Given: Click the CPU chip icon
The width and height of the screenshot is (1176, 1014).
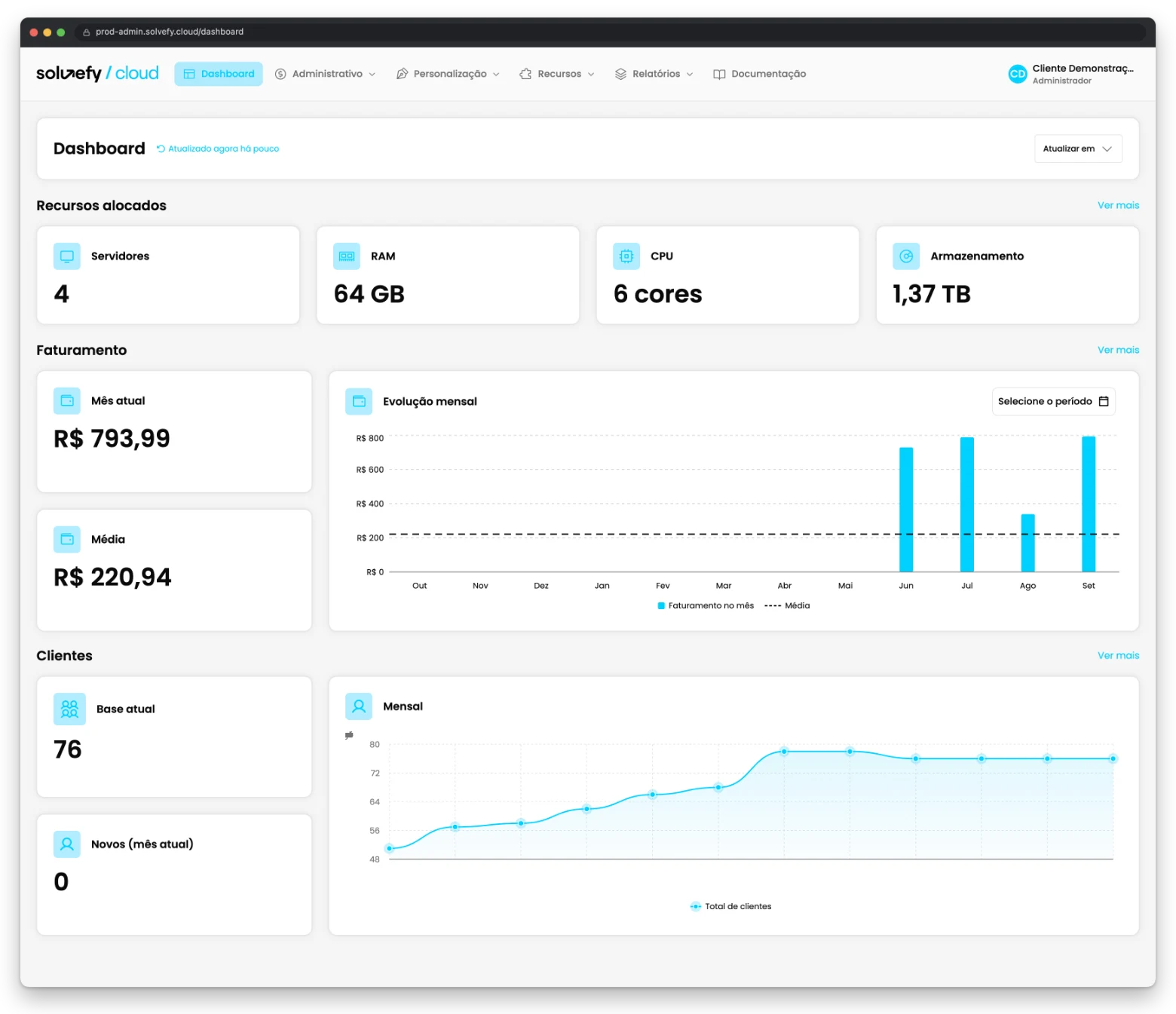Looking at the screenshot, I should pyautogui.click(x=626, y=256).
